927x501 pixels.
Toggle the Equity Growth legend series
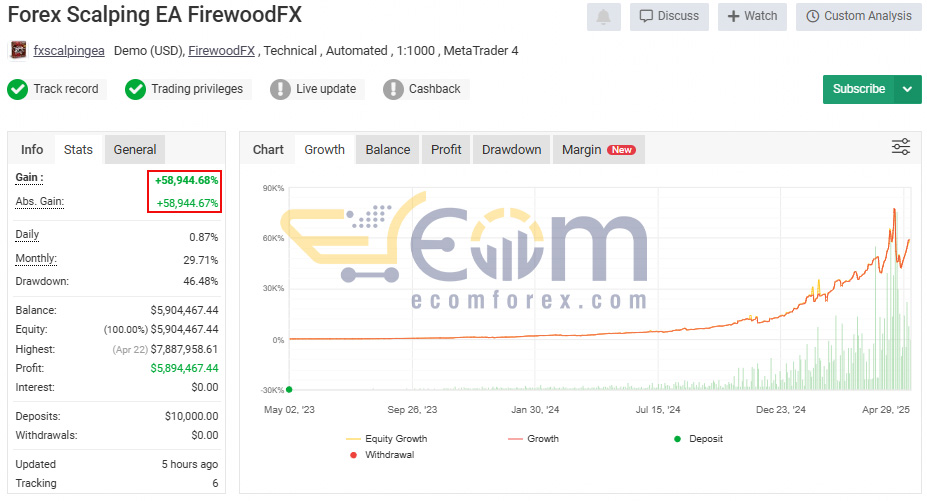(387, 439)
